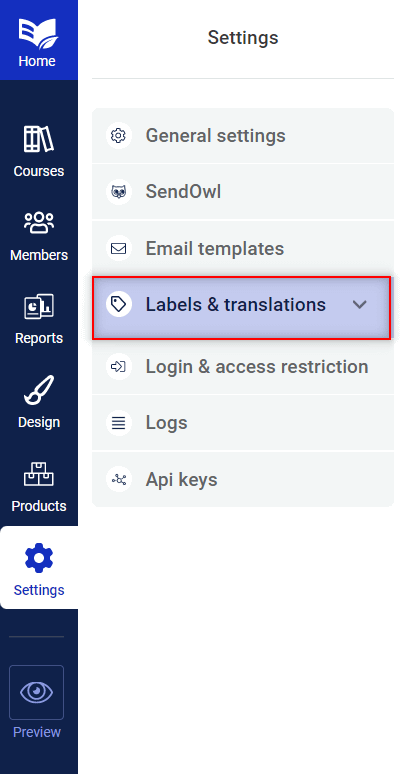Click the Home book logo icon
Image resolution: width=400 pixels, height=774 pixels.
tap(39, 33)
